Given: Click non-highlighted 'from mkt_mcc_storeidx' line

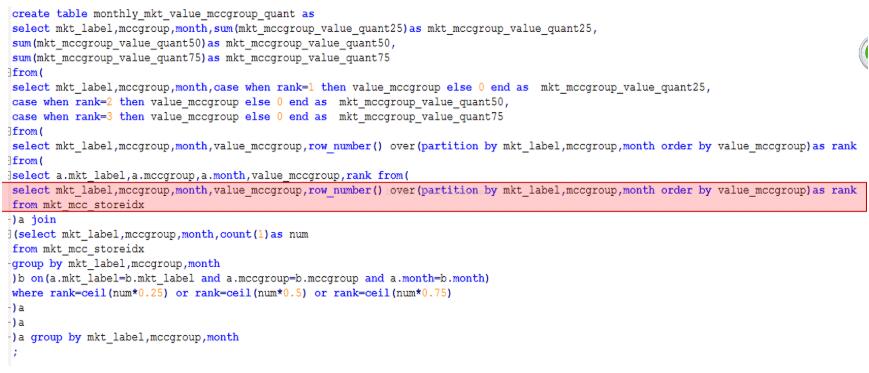Looking at the screenshot, I should pos(78,249).
